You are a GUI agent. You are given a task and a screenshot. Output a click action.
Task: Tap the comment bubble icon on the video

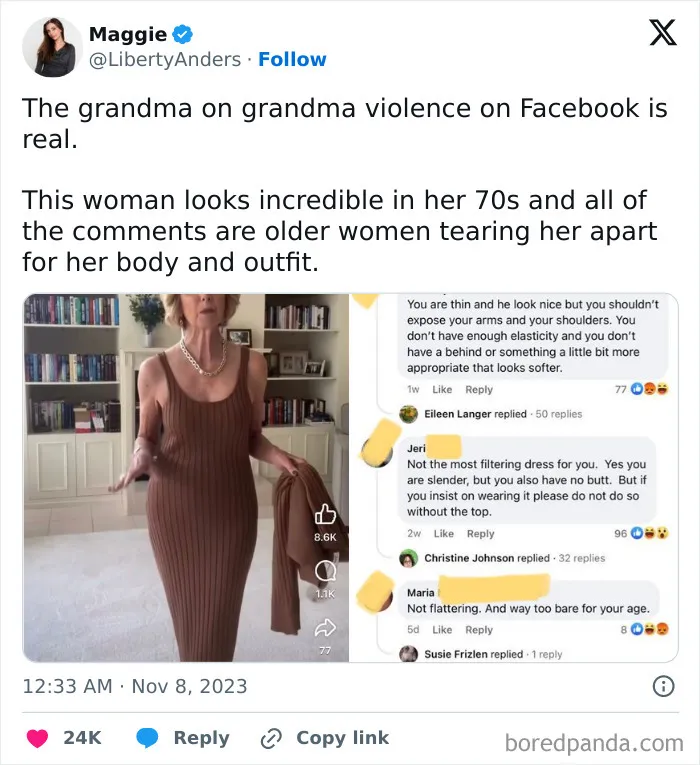point(325,571)
